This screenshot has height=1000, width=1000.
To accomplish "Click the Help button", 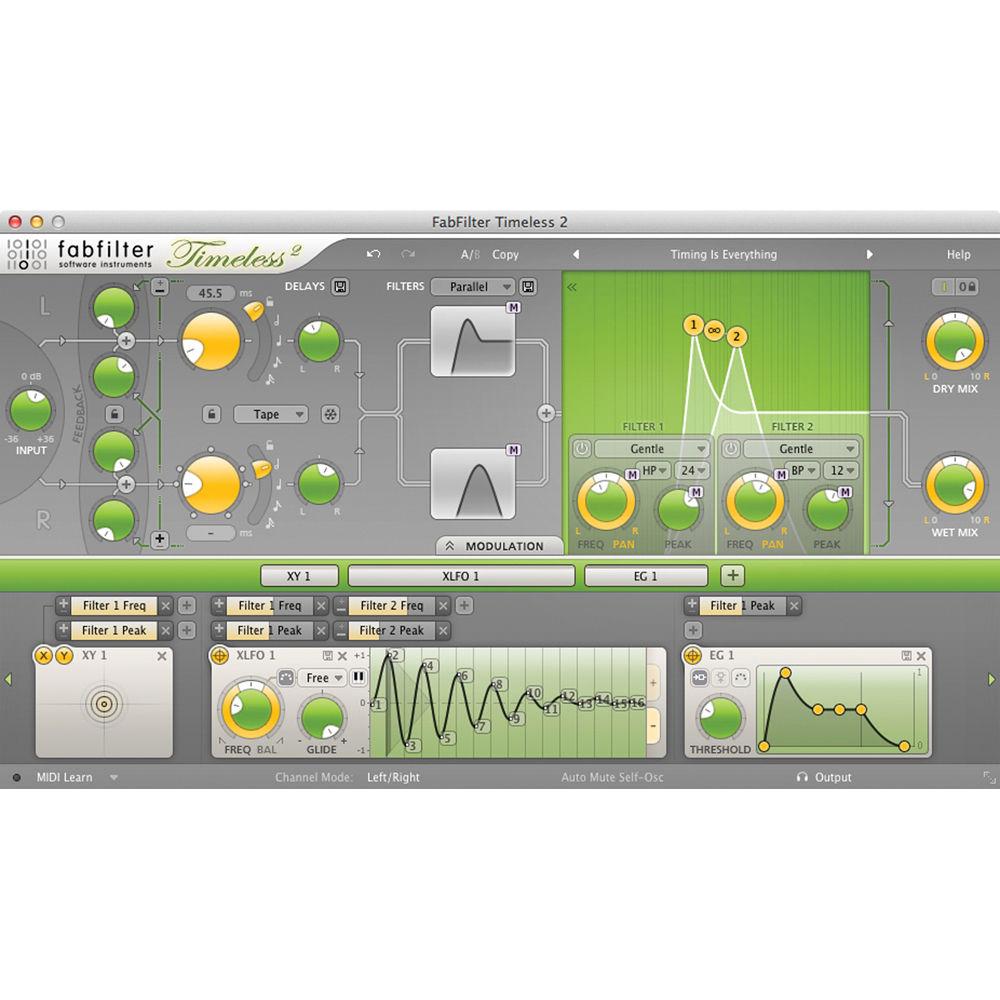I will (x=958, y=255).
